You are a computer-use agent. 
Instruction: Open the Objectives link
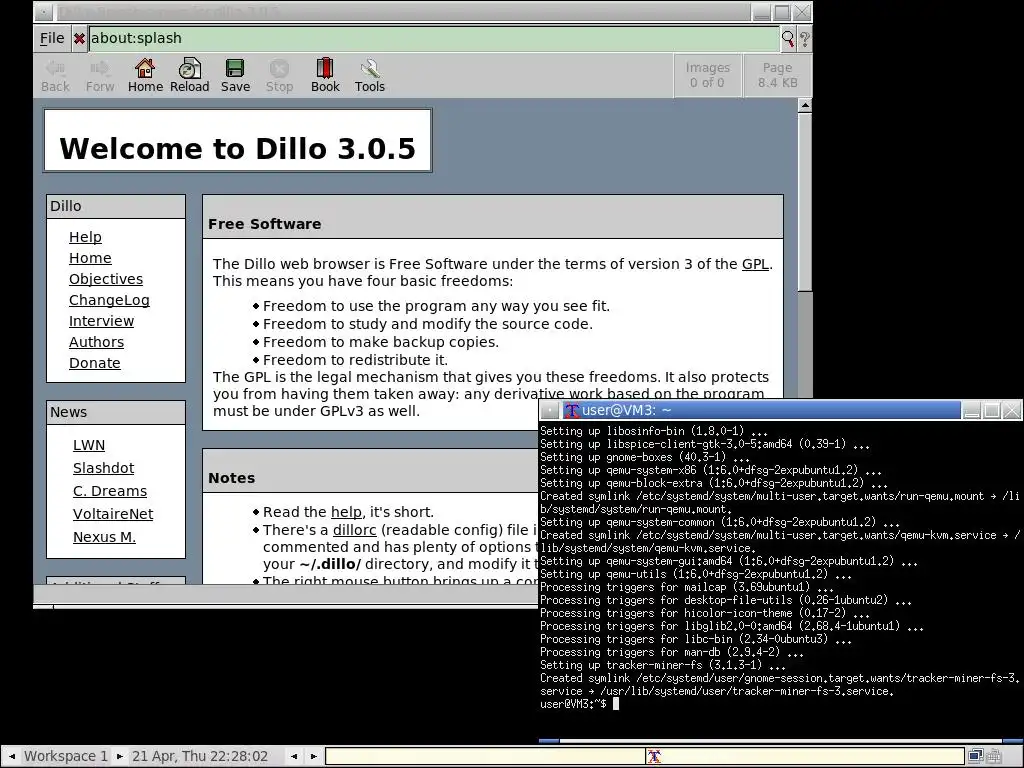[x=106, y=279]
